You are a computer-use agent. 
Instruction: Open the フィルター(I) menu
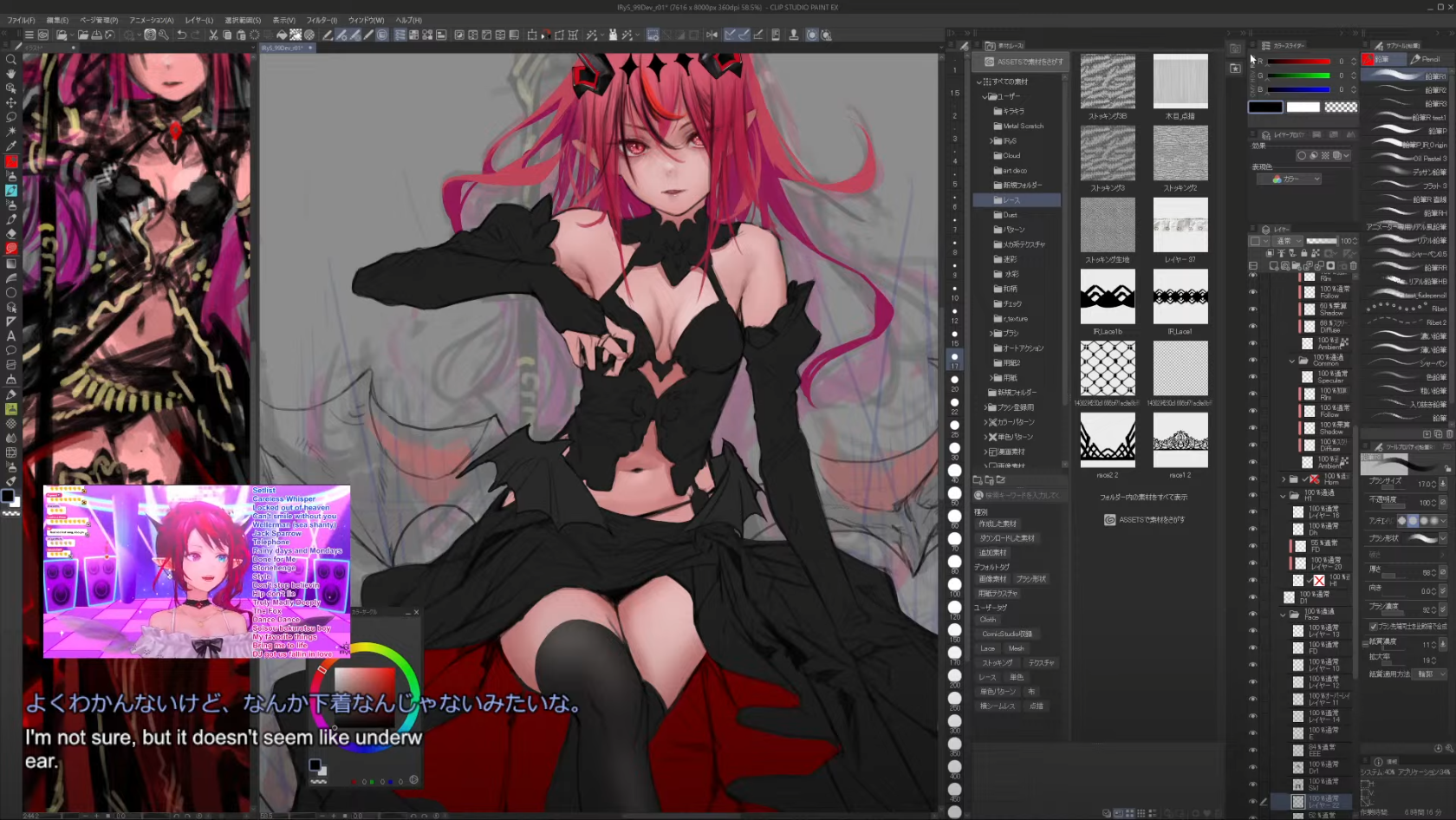pyautogui.click(x=322, y=20)
